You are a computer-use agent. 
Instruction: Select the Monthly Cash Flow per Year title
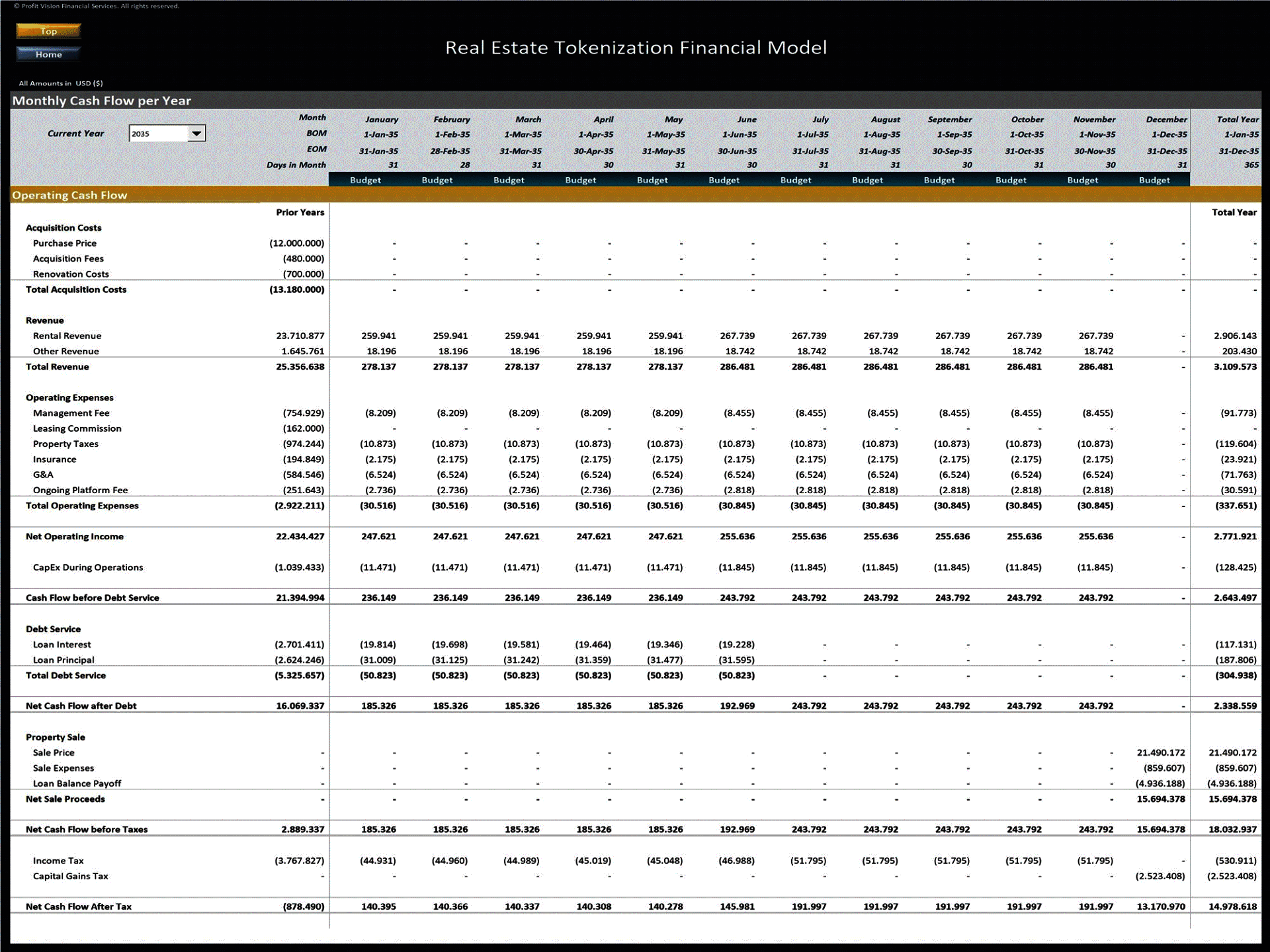(x=102, y=100)
